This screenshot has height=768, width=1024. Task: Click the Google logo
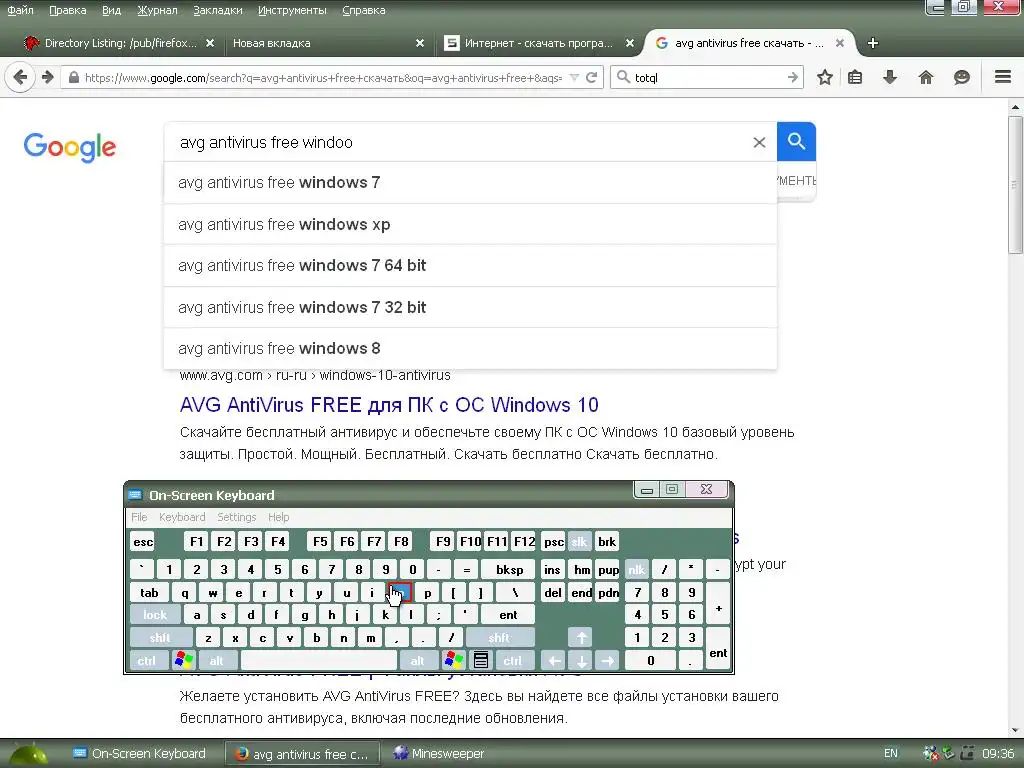(x=70, y=147)
